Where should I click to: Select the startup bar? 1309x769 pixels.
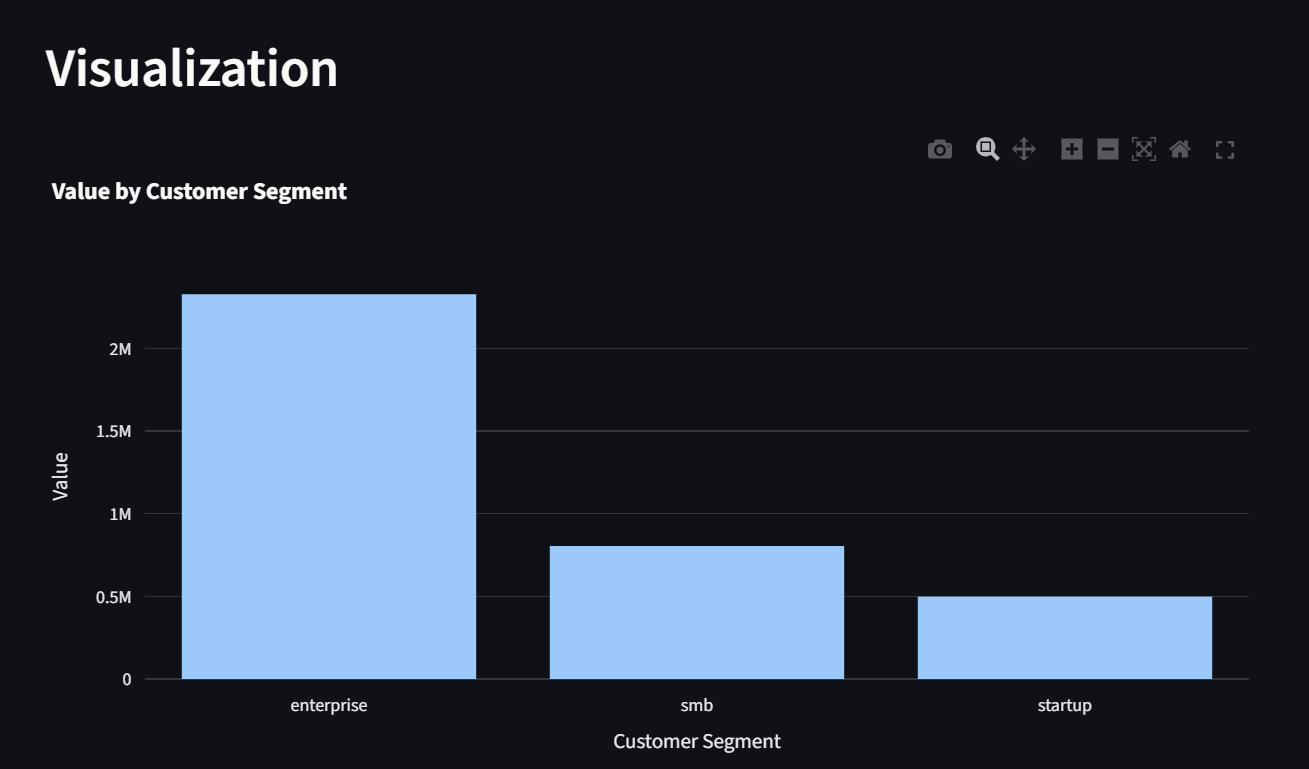pyautogui.click(x=1065, y=638)
